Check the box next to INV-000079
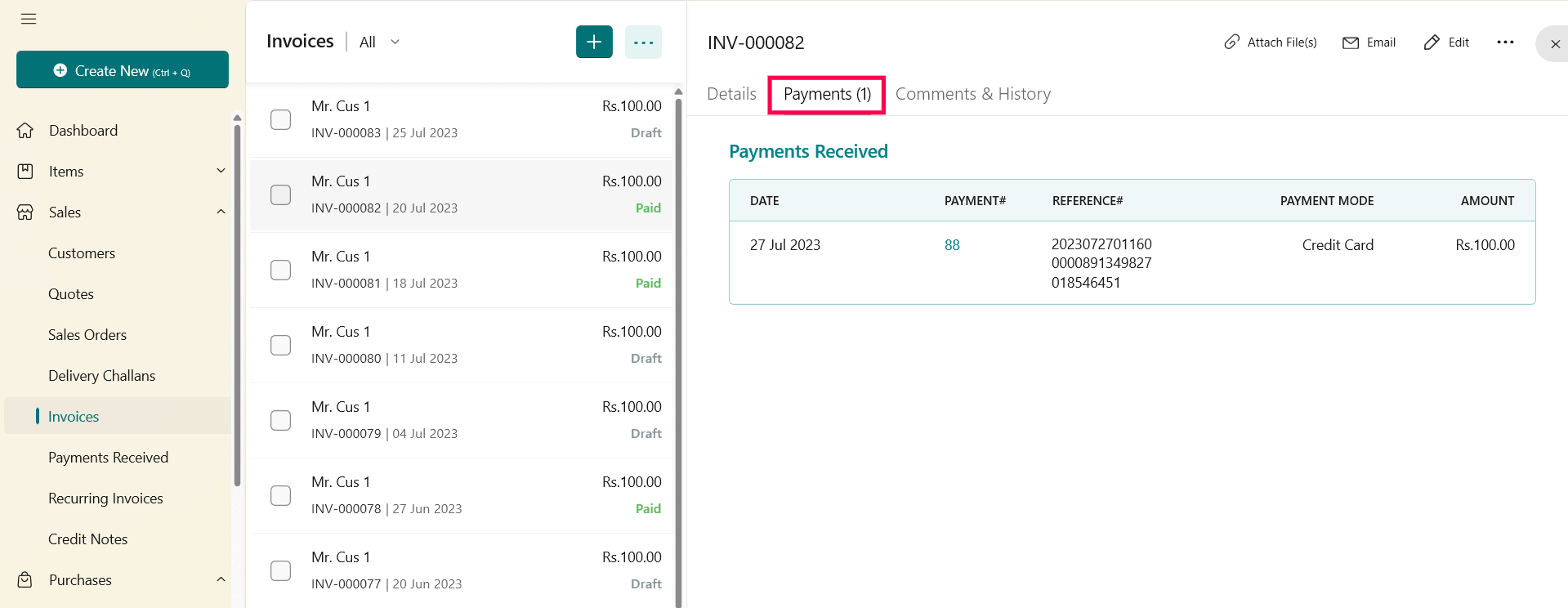The width and height of the screenshot is (1568, 608). (x=280, y=420)
